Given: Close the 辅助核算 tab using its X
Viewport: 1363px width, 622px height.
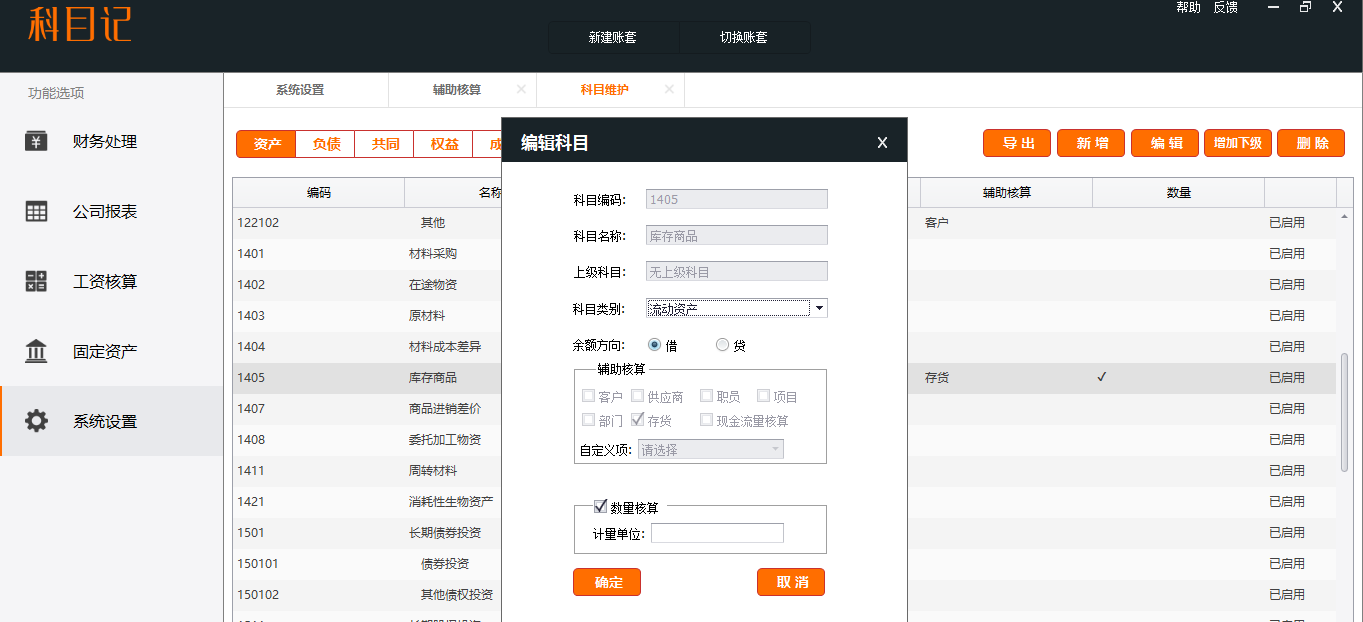Looking at the screenshot, I should click(521, 89).
